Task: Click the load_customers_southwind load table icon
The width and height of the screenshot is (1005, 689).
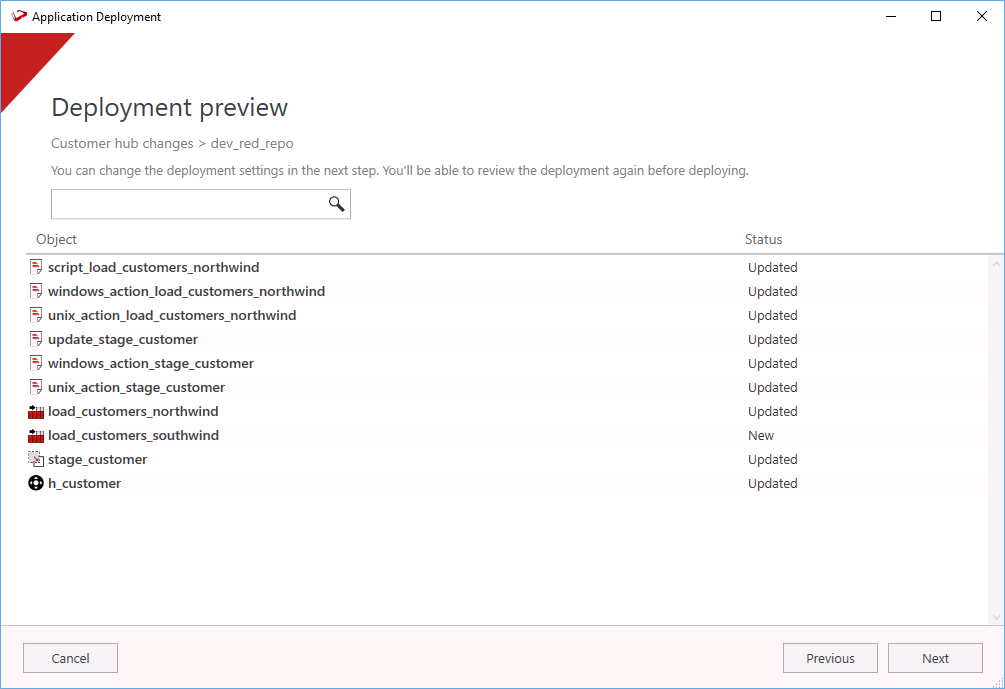Action: 36,436
